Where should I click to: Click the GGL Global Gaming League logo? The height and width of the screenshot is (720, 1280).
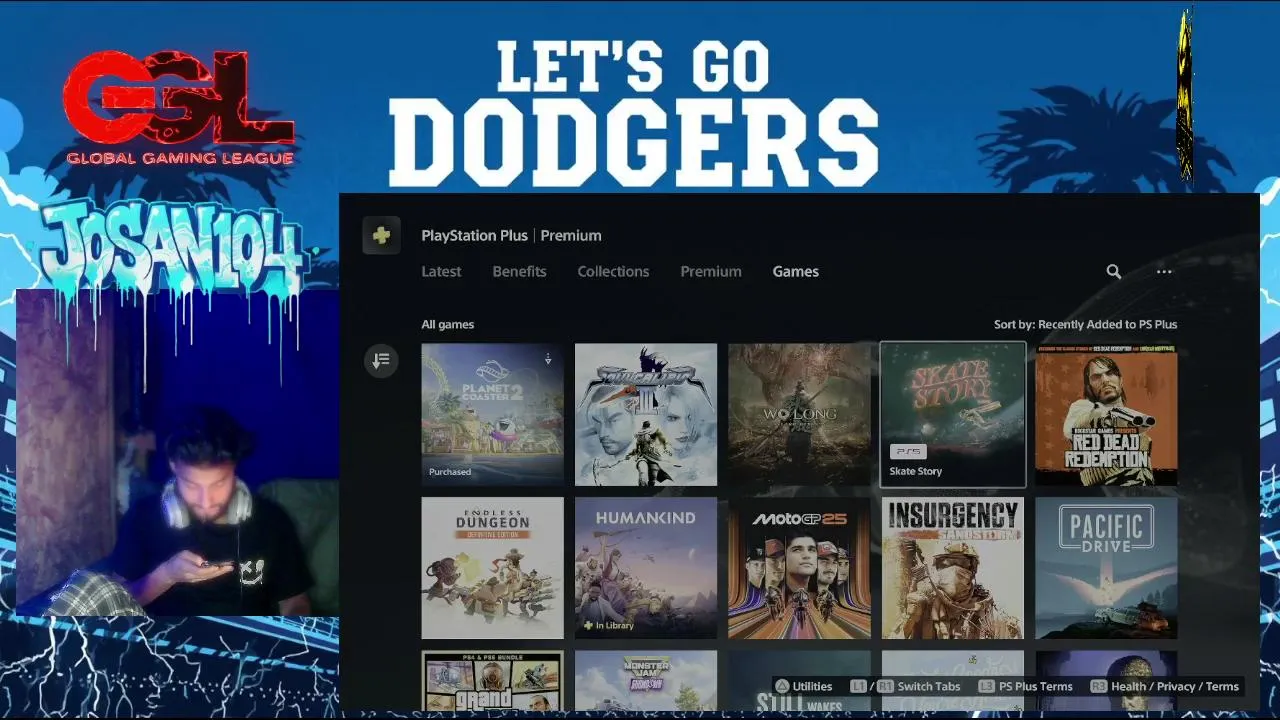[x=179, y=108]
